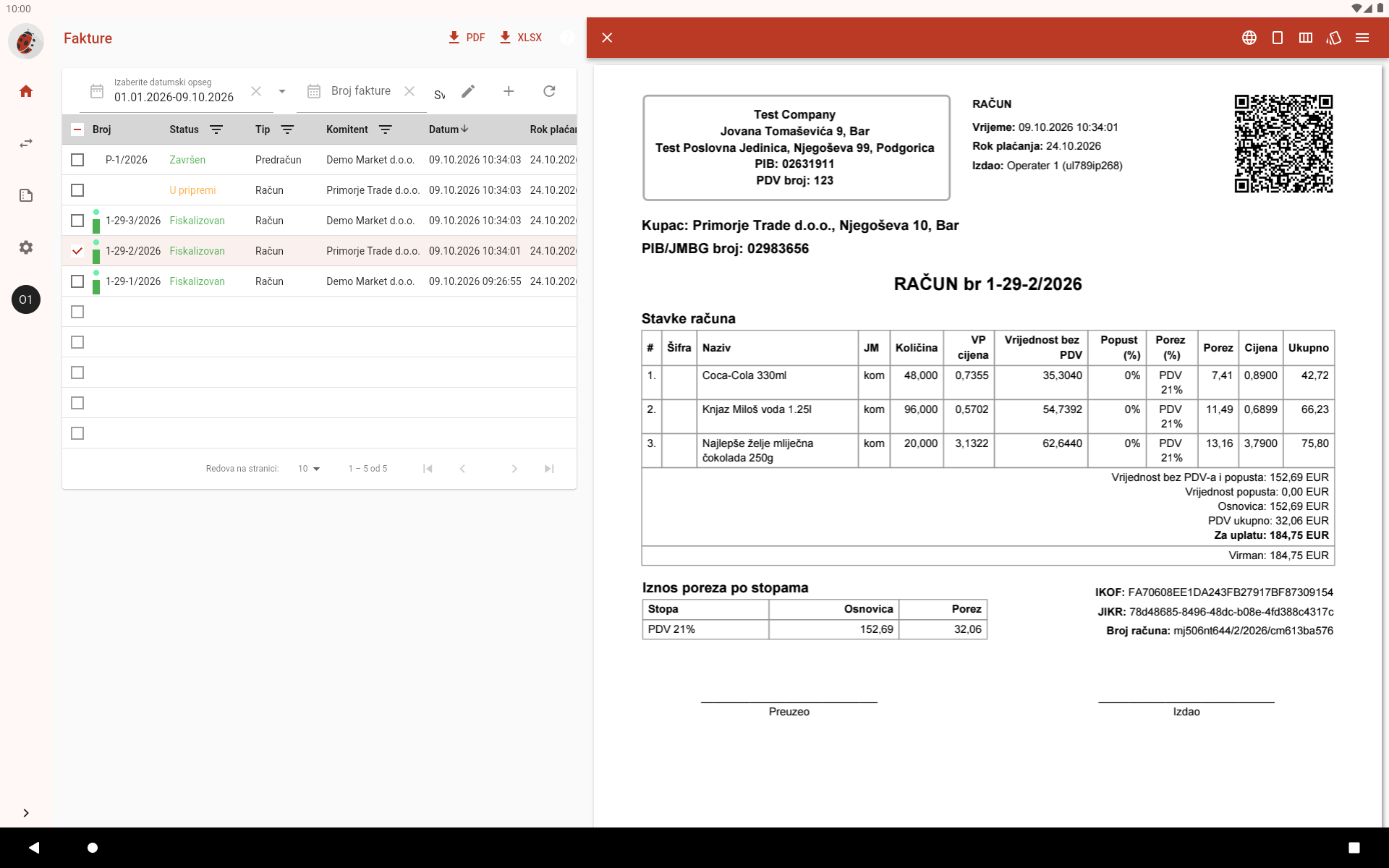Go to last page of invoices
Image resolution: width=1389 pixels, height=868 pixels.
tap(549, 469)
